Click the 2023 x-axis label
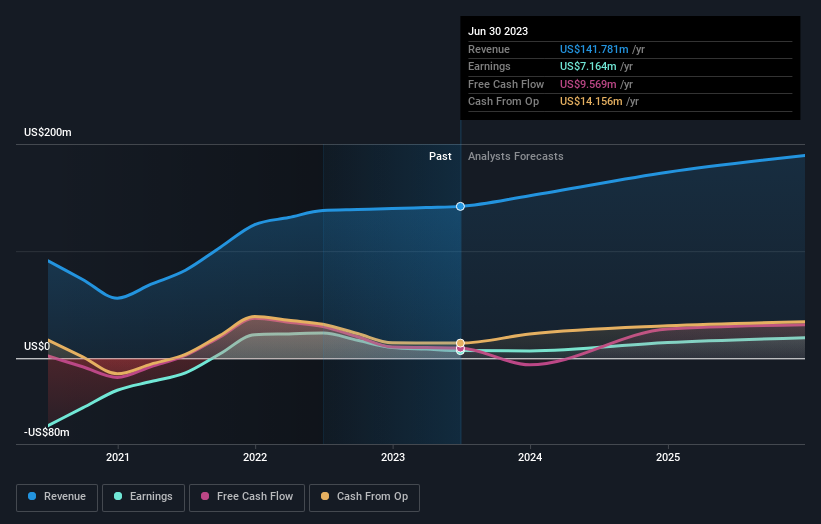The width and height of the screenshot is (821, 524). click(x=393, y=457)
